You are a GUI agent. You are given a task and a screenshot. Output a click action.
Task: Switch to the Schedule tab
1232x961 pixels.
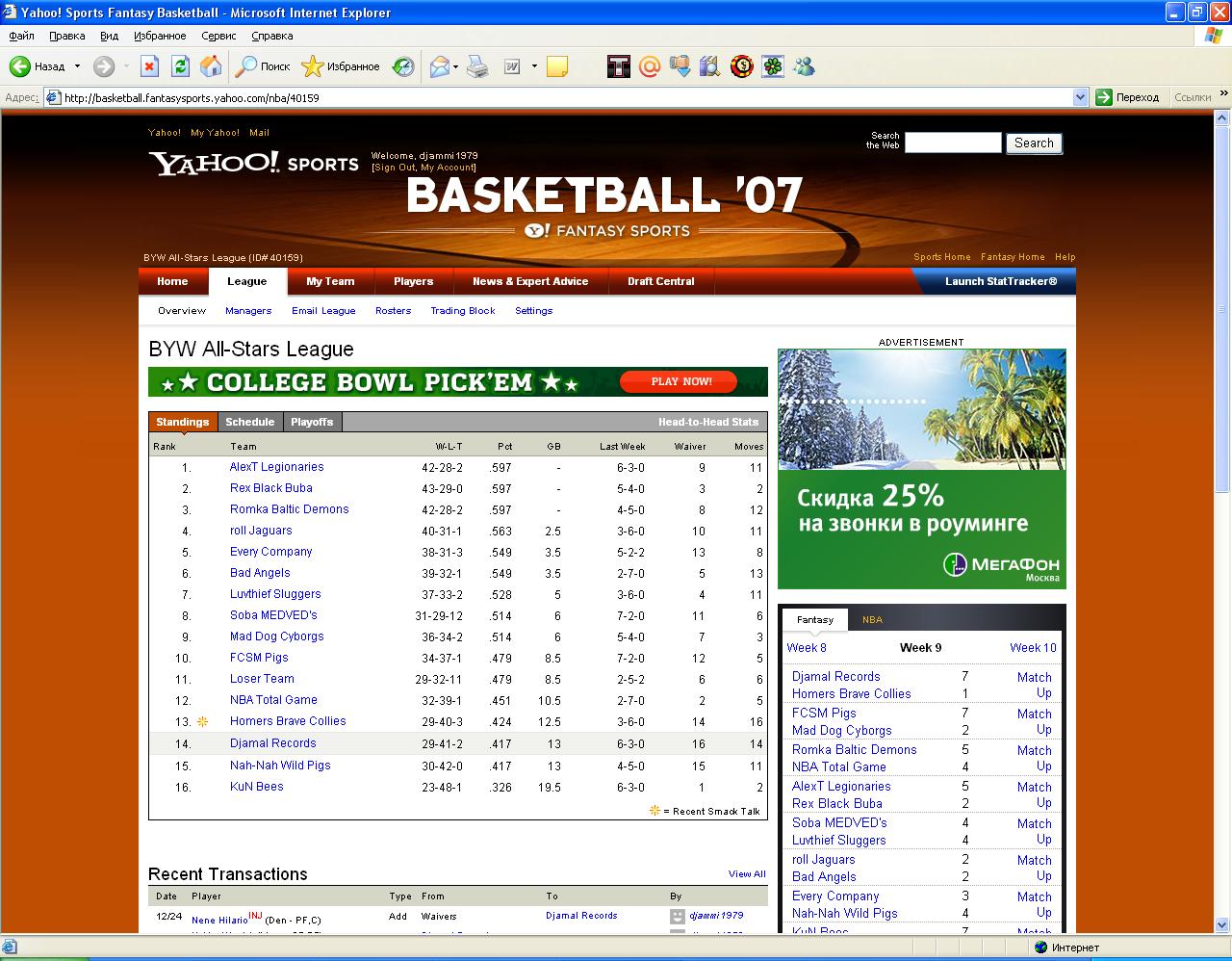tap(249, 422)
